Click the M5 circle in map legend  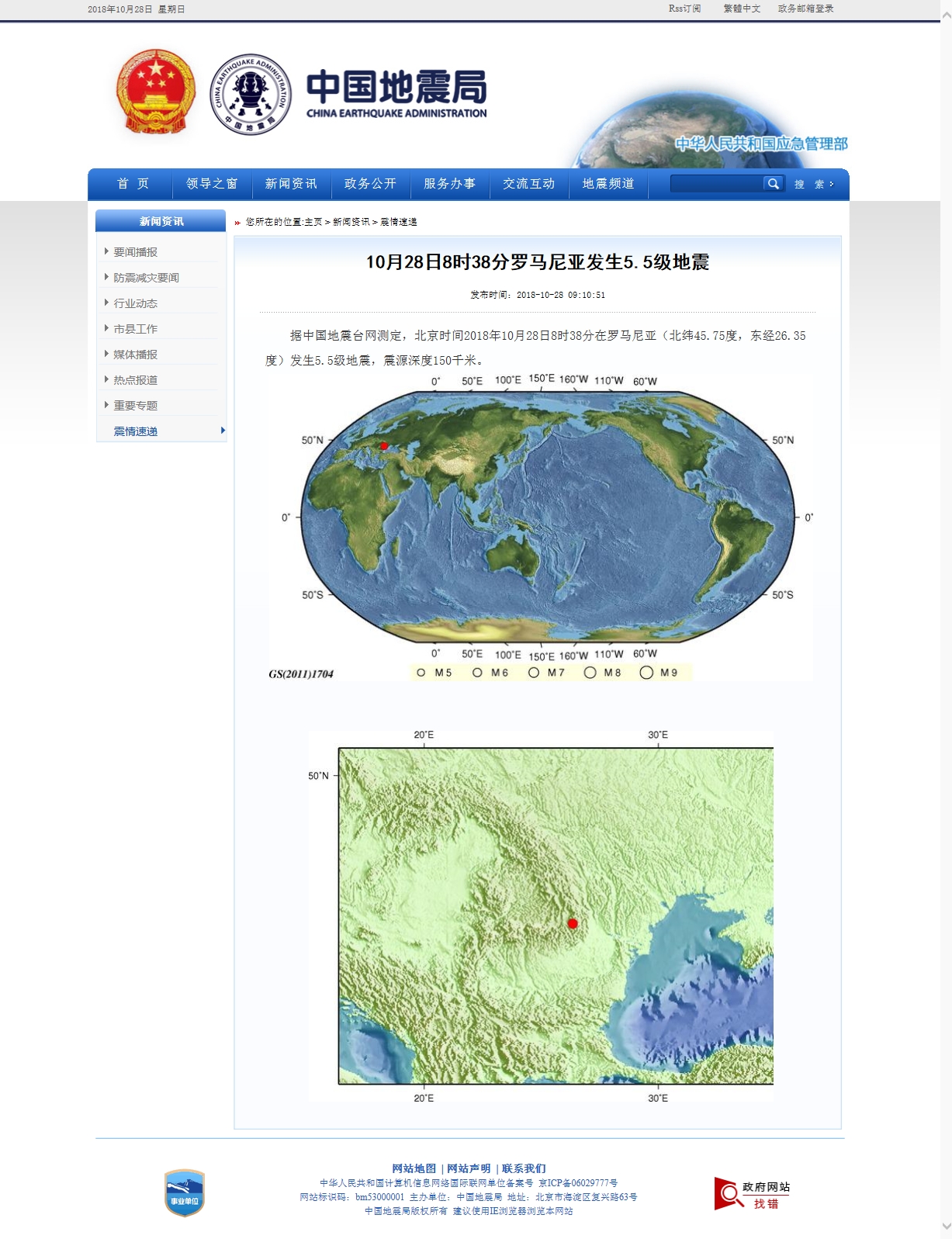(421, 673)
